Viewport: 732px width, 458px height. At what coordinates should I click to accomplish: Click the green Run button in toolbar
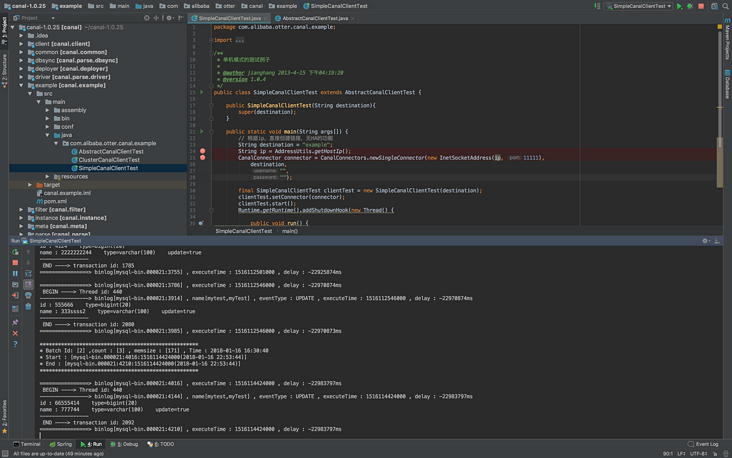680,6
